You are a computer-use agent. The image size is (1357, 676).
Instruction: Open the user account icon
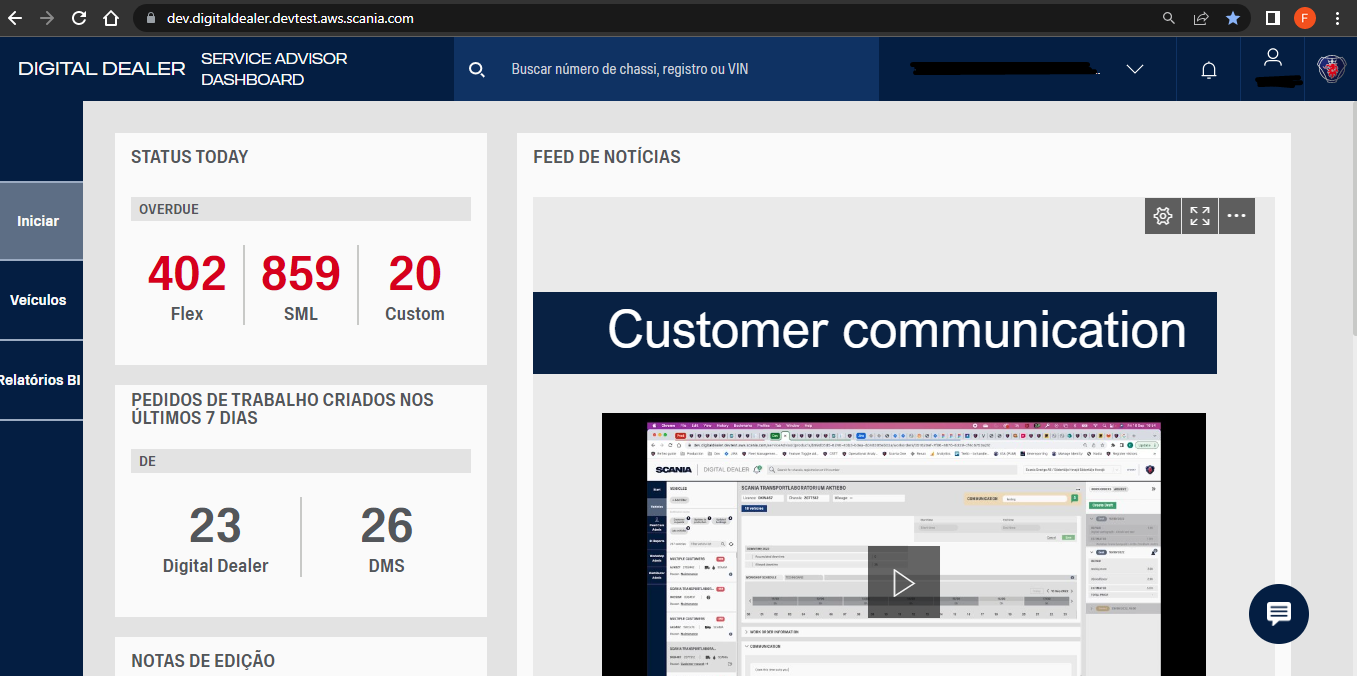point(1272,57)
